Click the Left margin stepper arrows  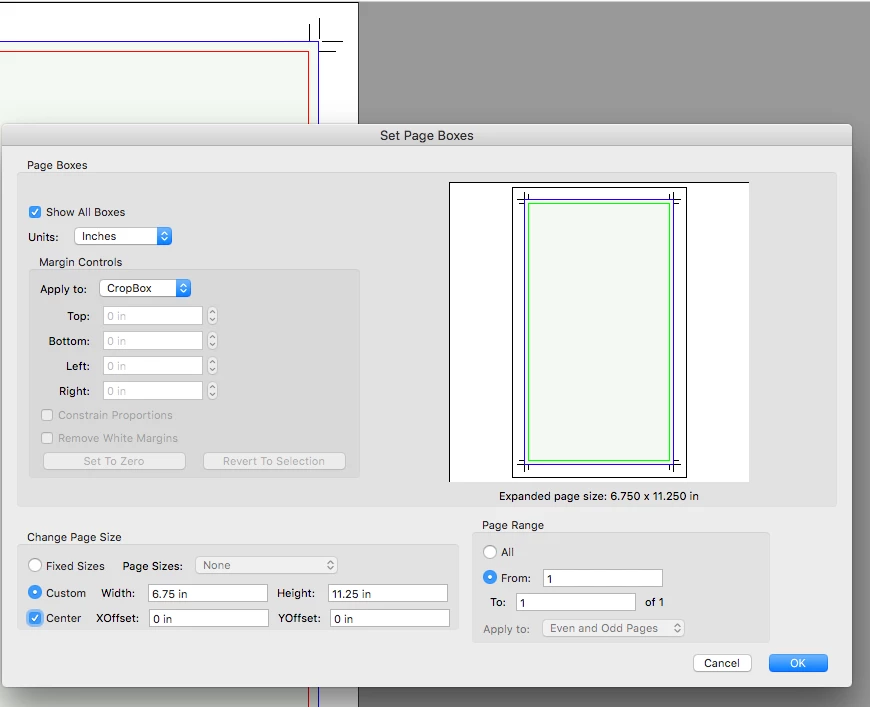coord(212,366)
